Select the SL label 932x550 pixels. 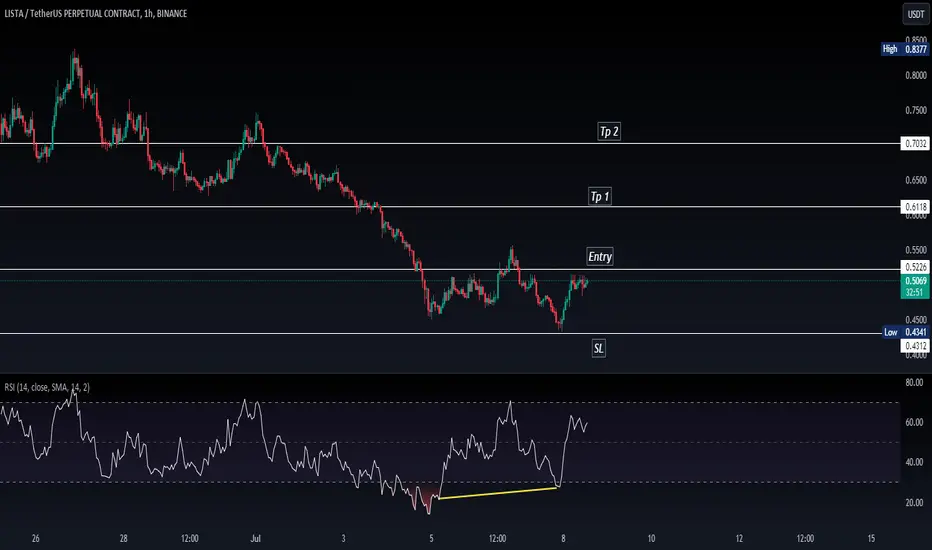click(x=599, y=348)
